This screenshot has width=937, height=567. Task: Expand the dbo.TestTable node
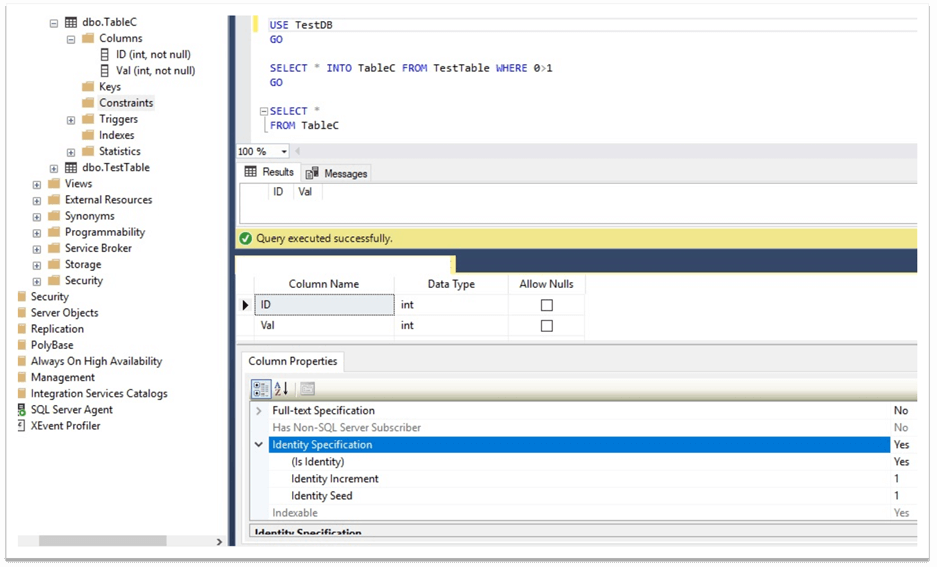point(54,168)
